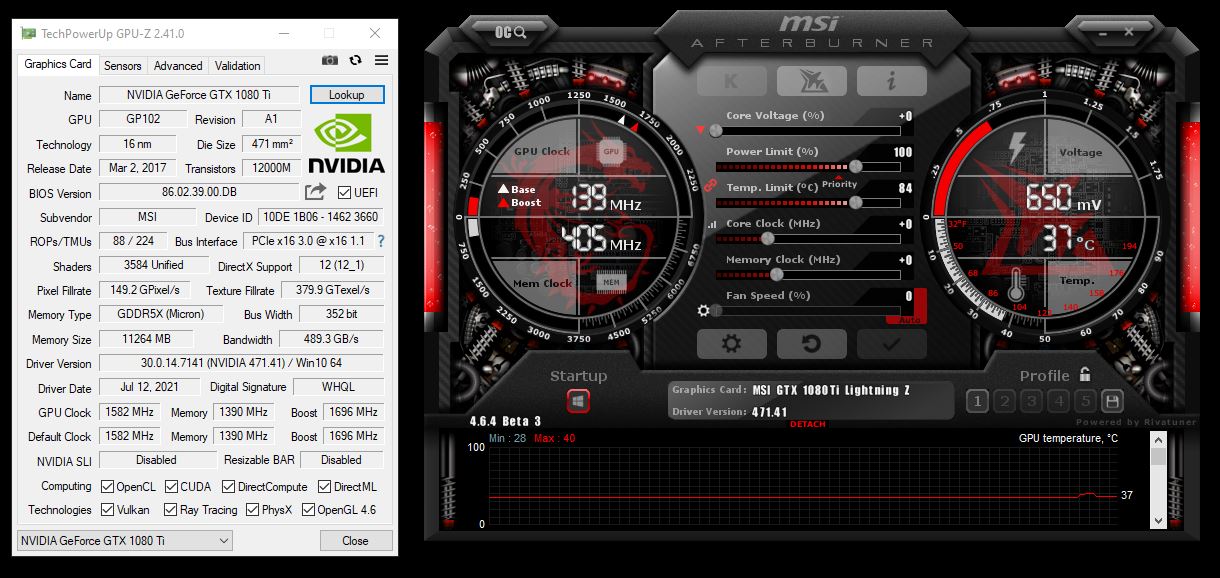Viewport: 1220px width, 578px height.
Task: Refresh GPU-Z with the circular arrows icon
Action: pos(355,60)
